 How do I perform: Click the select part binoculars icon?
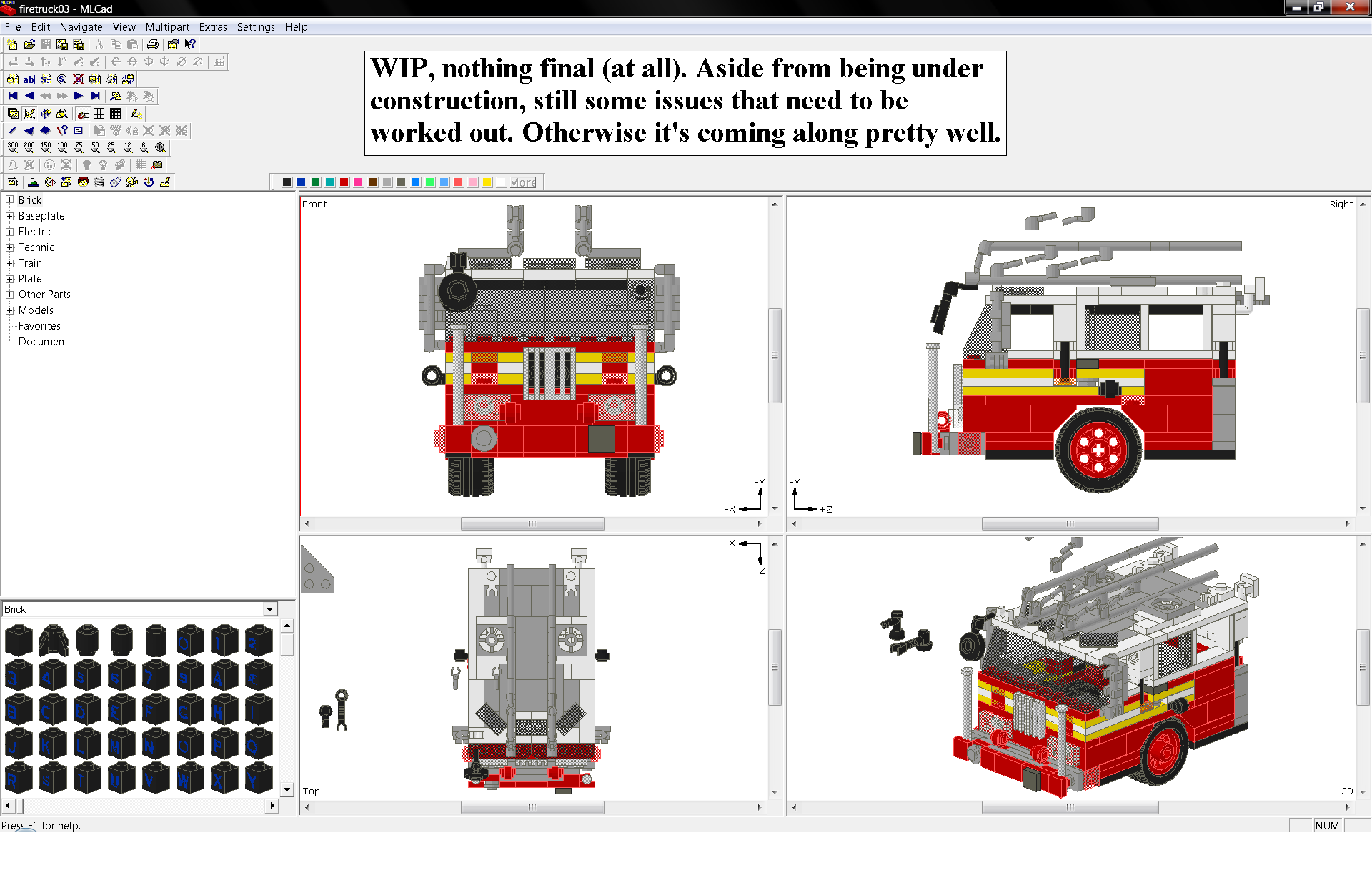click(x=116, y=96)
